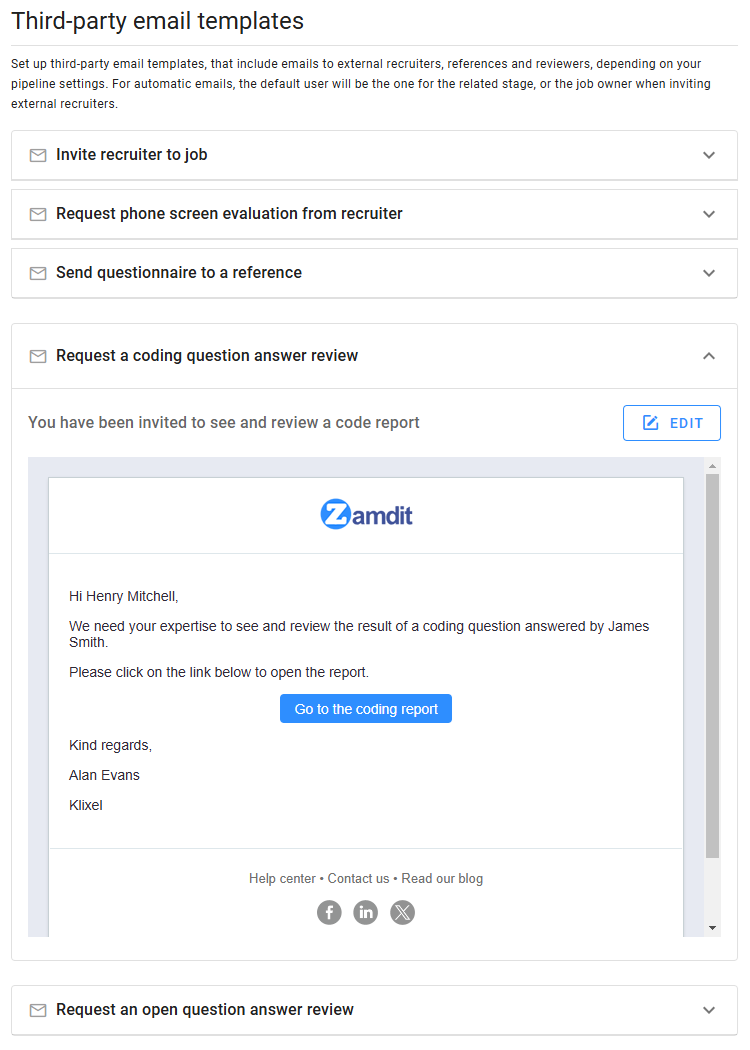Click the Go to the coding report button
Screen dimensions: 750x1050
click(365, 708)
